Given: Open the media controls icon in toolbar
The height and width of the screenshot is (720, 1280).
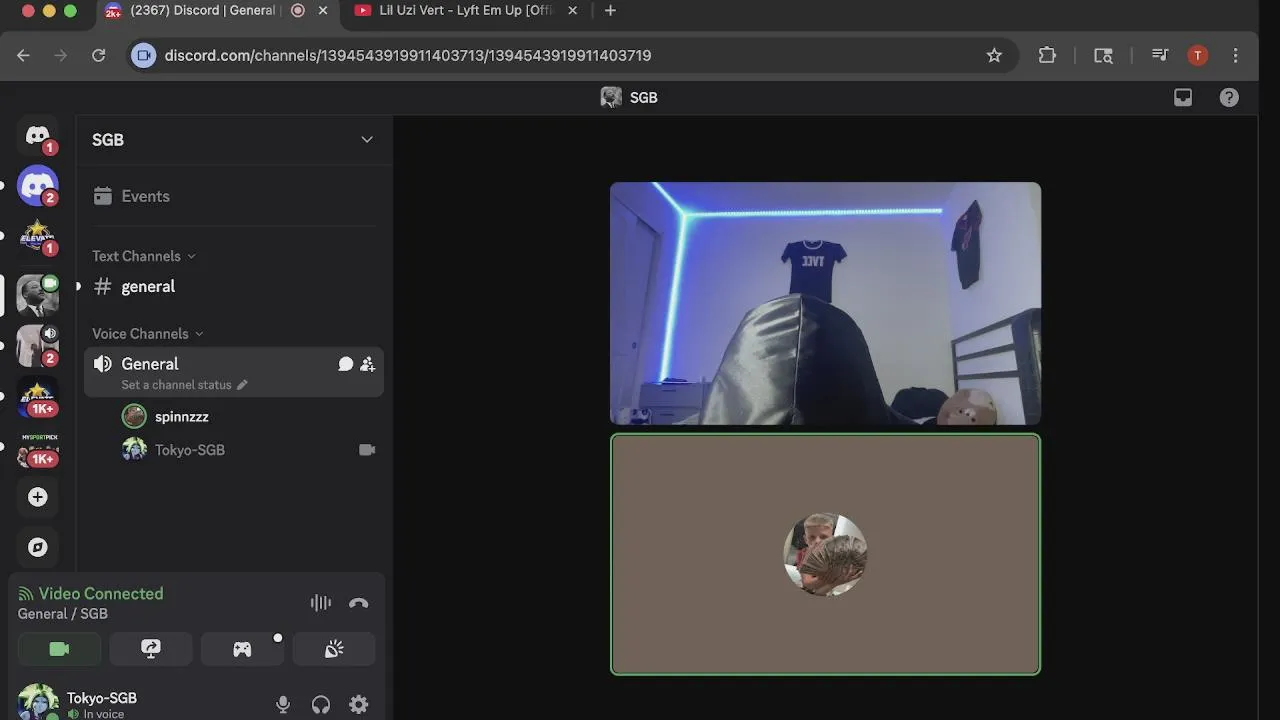Looking at the screenshot, I should 1160,56.
